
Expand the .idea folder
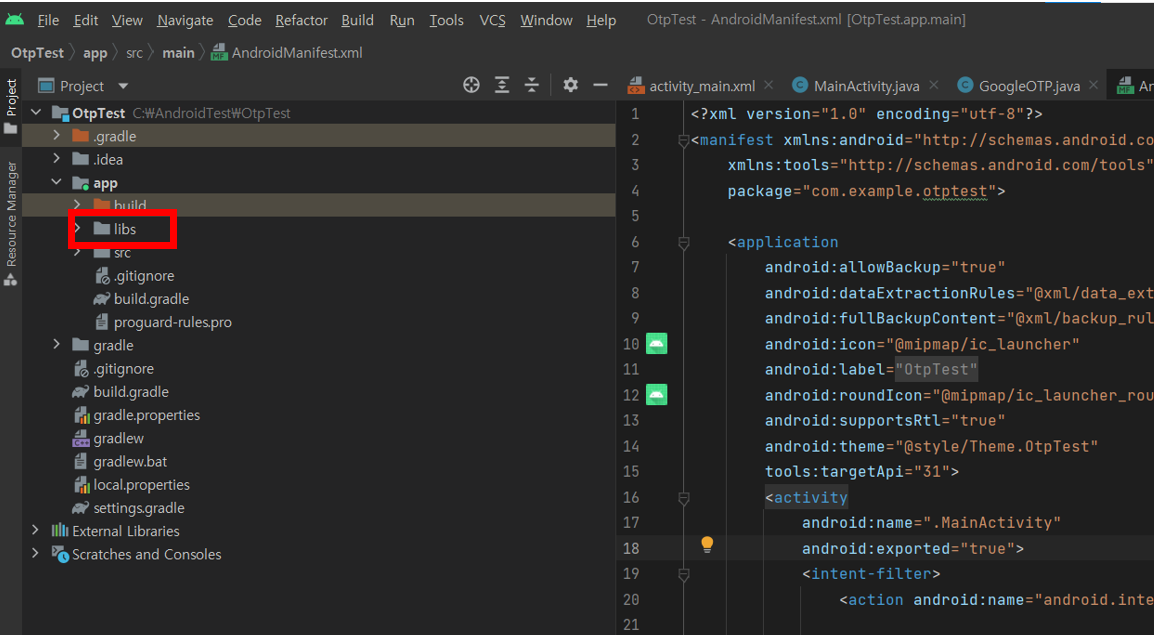57,159
